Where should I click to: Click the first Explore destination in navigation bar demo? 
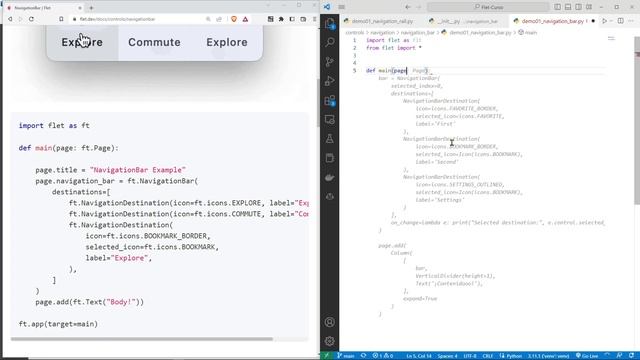coord(82,42)
